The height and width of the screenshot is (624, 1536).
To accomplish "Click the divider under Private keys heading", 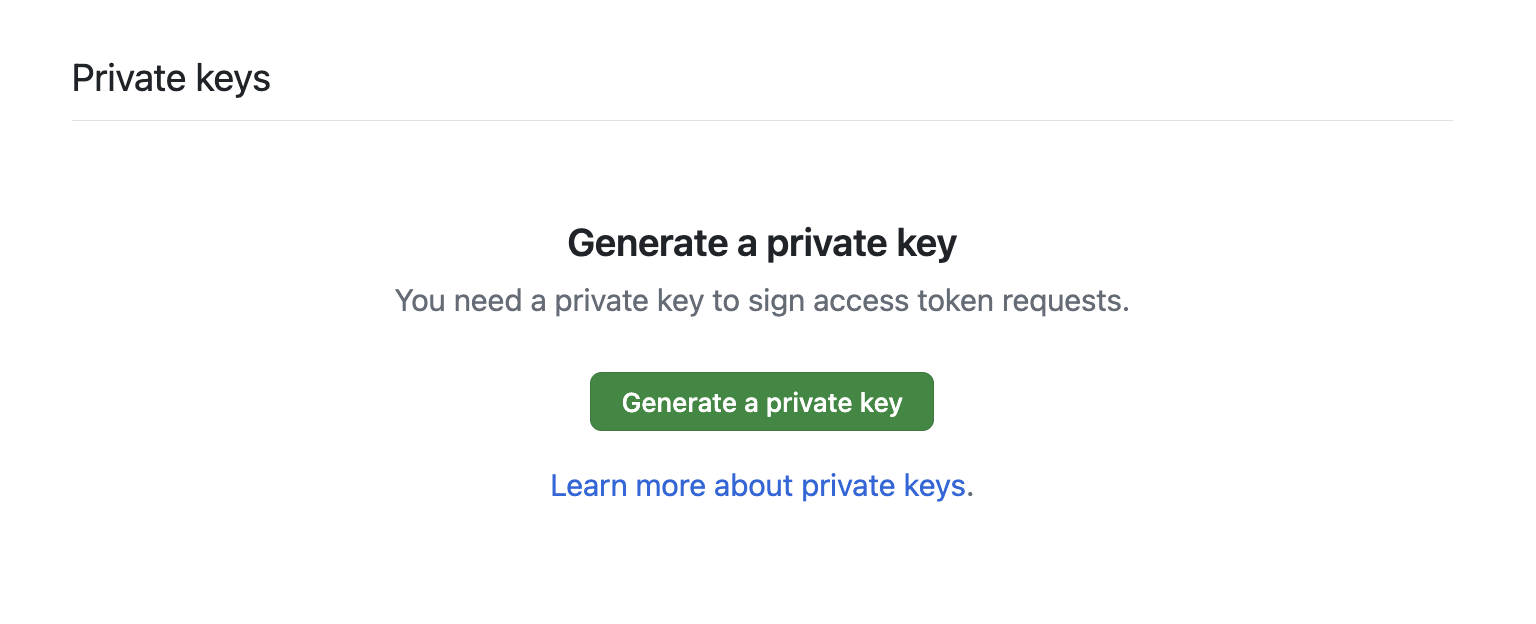I will pyautogui.click(x=761, y=119).
